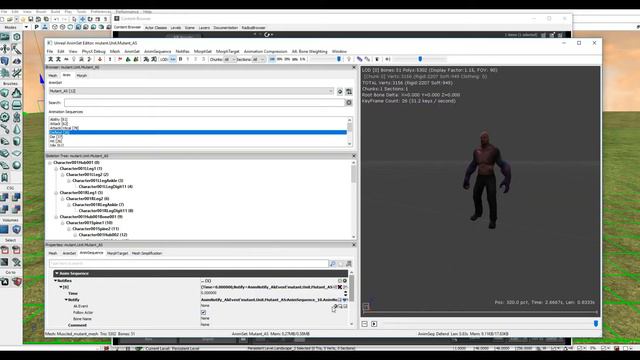Screen dimensions: 640x360
Task: Collapse the Character001Hub001 root bone
Action: pyautogui.click(x=50, y=162)
